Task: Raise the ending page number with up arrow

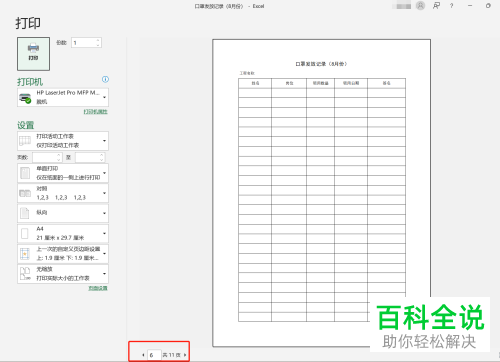Action: coord(102,155)
